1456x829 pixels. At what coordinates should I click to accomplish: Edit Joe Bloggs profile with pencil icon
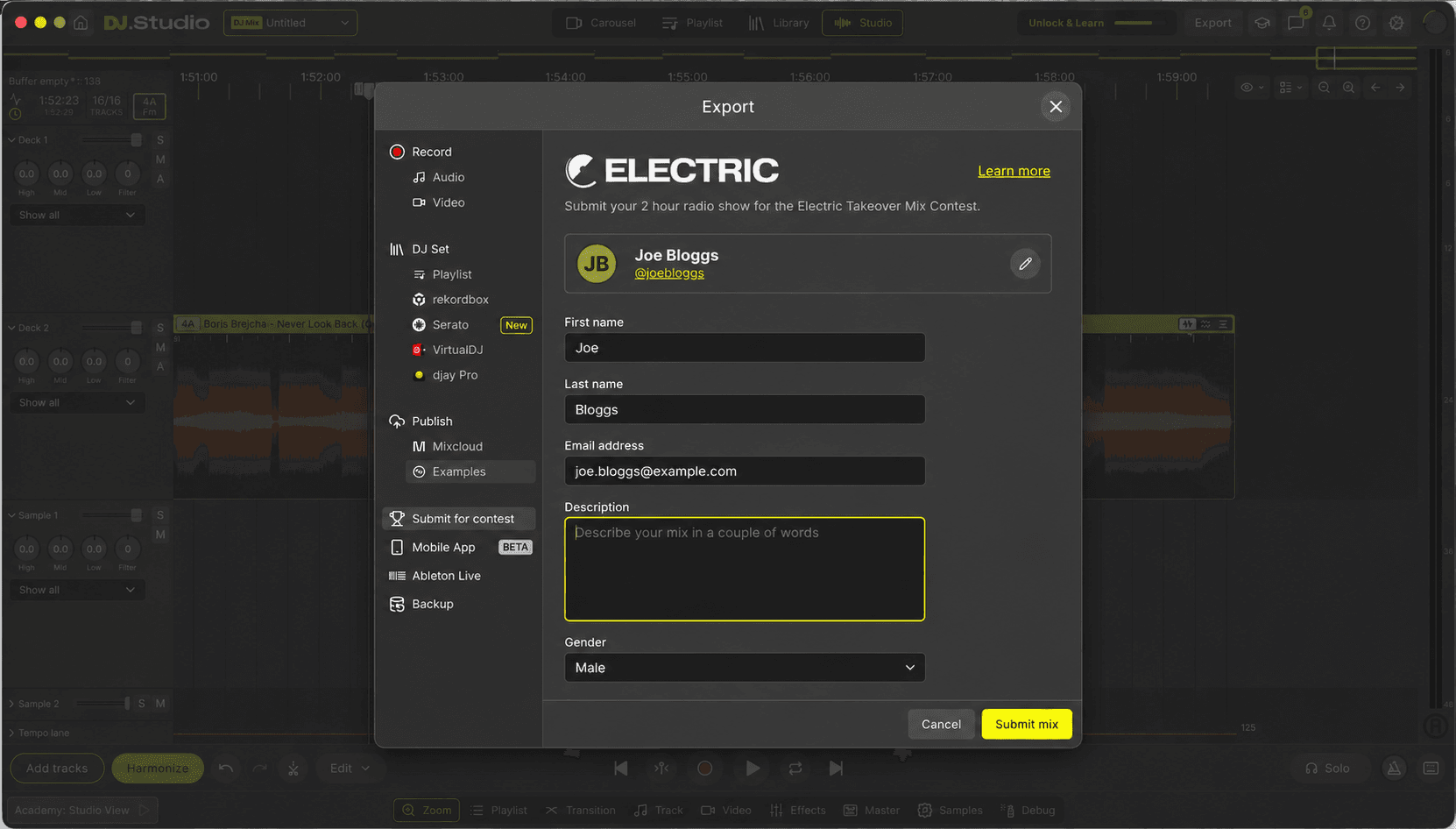point(1025,264)
